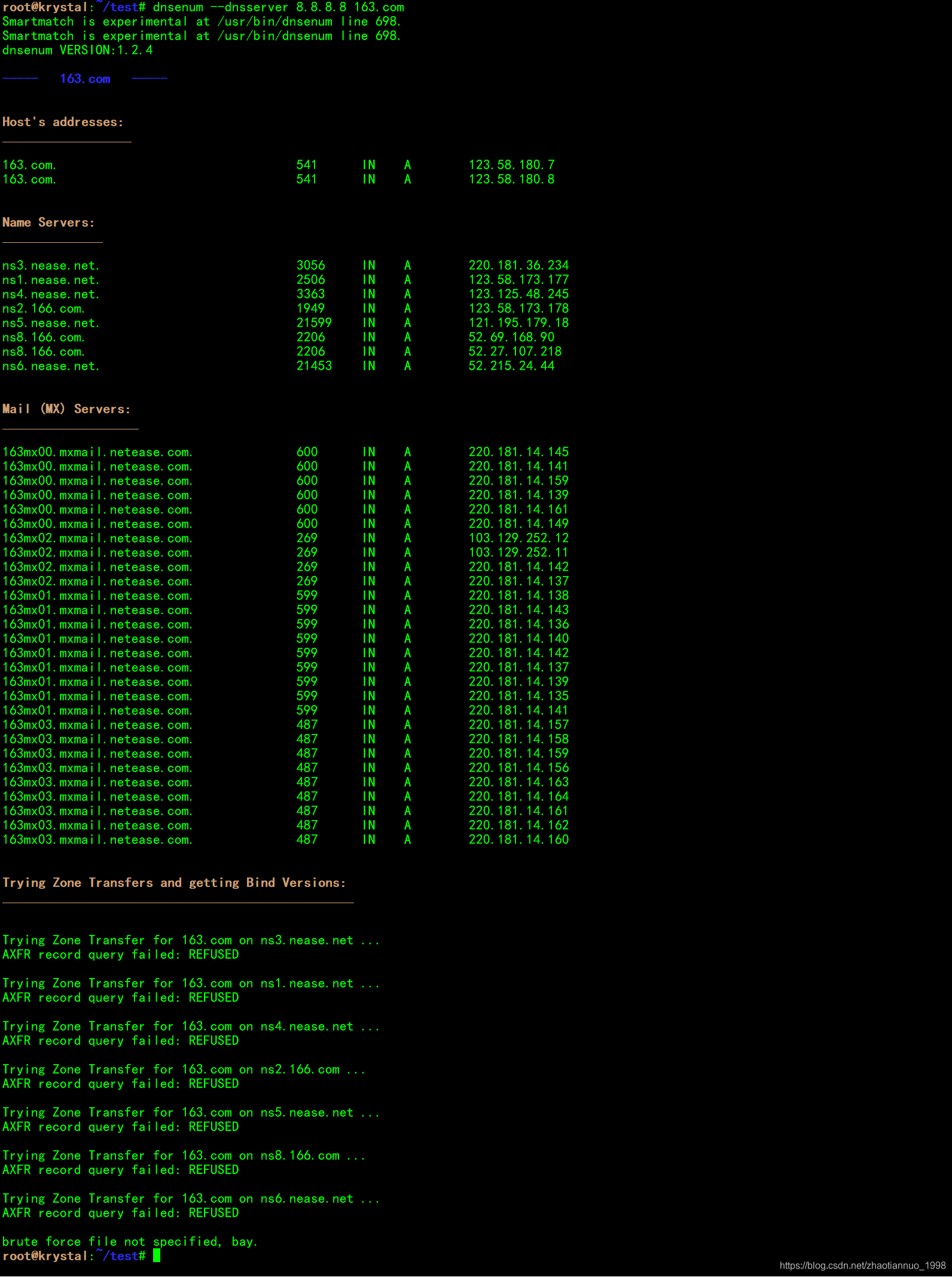Click MX IP 220.181.14.138
Viewport: 952px width, 1277px height.
518,596
